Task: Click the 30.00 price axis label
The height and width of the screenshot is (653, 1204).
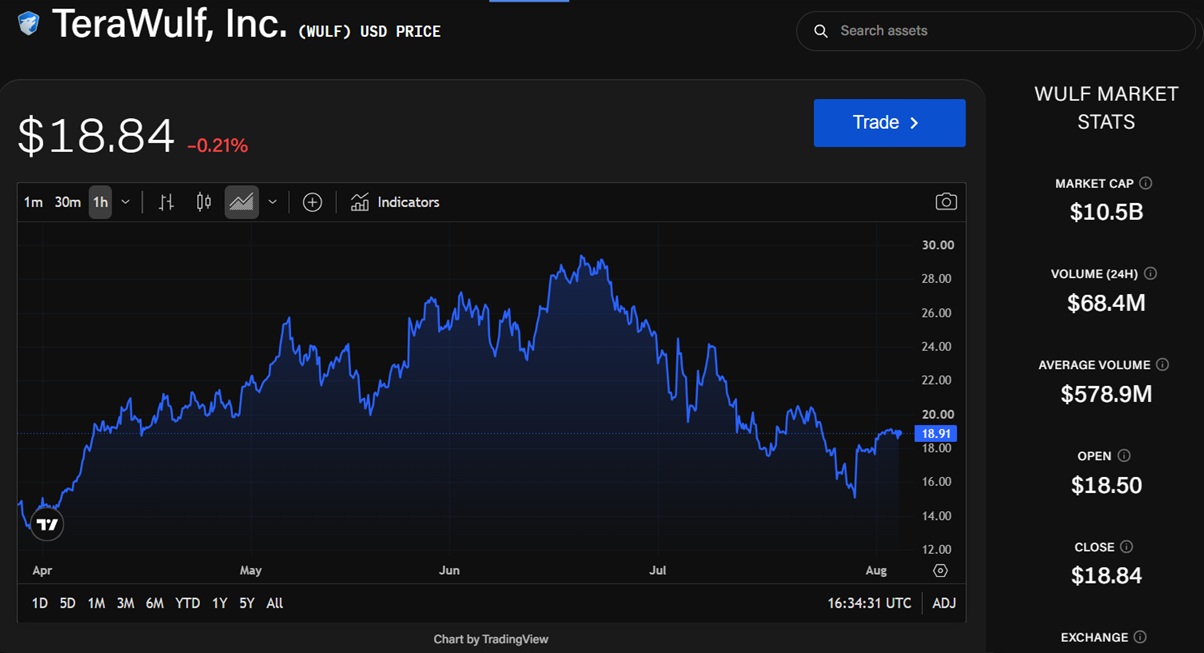Action: pyautogui.click(x=937, y=245)
